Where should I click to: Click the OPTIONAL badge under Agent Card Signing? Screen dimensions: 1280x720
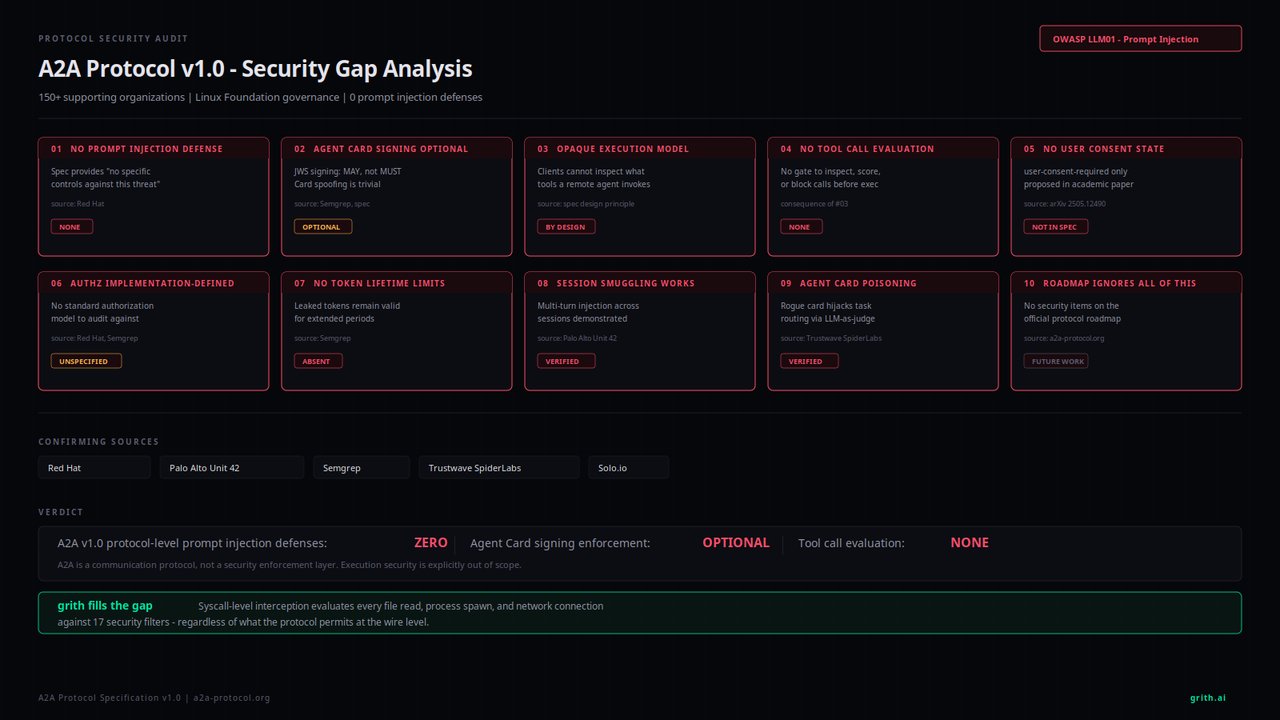(322, 226)
